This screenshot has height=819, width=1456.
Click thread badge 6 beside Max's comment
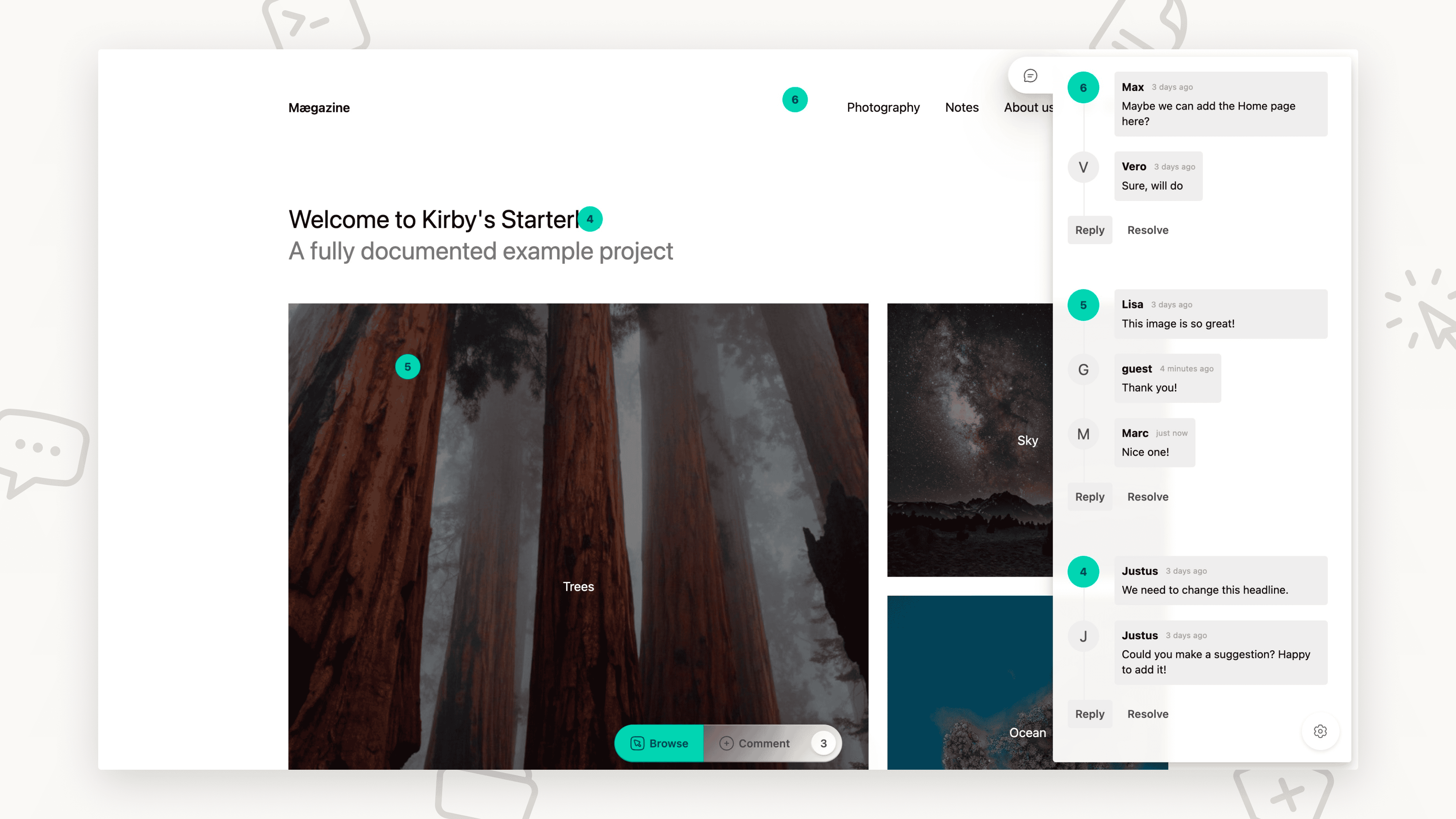point(1083,88)
